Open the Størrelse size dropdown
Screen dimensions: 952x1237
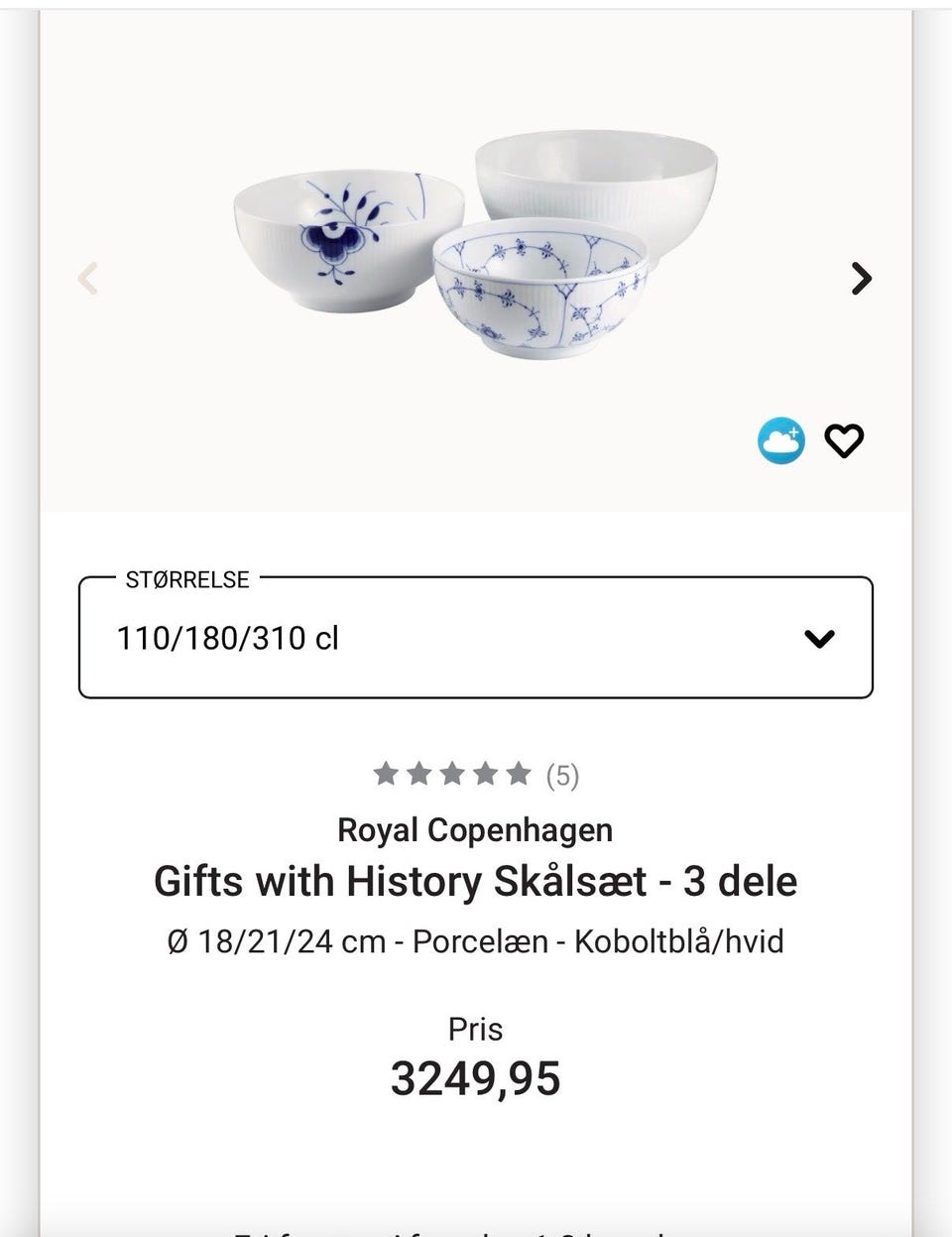476,638
